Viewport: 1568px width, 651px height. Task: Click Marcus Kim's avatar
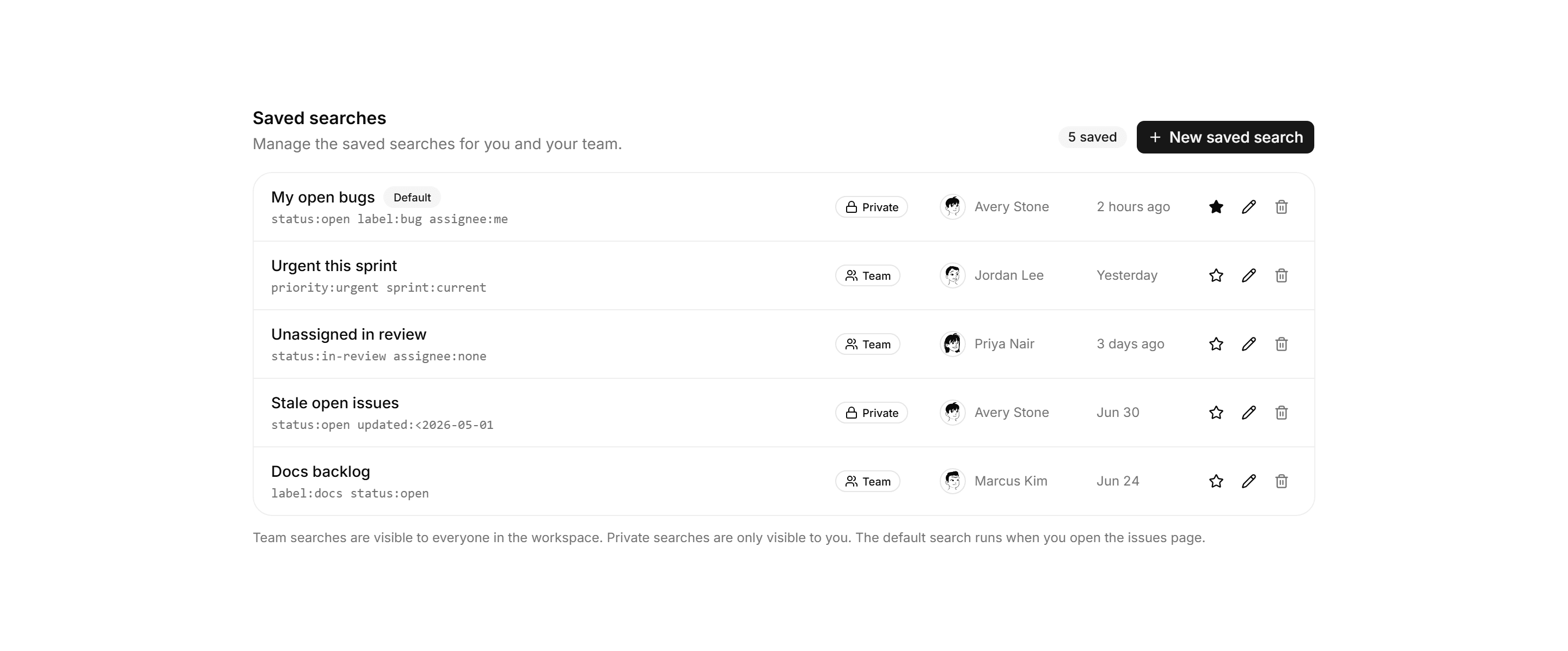pyautogui.click(x=953, y=481)
